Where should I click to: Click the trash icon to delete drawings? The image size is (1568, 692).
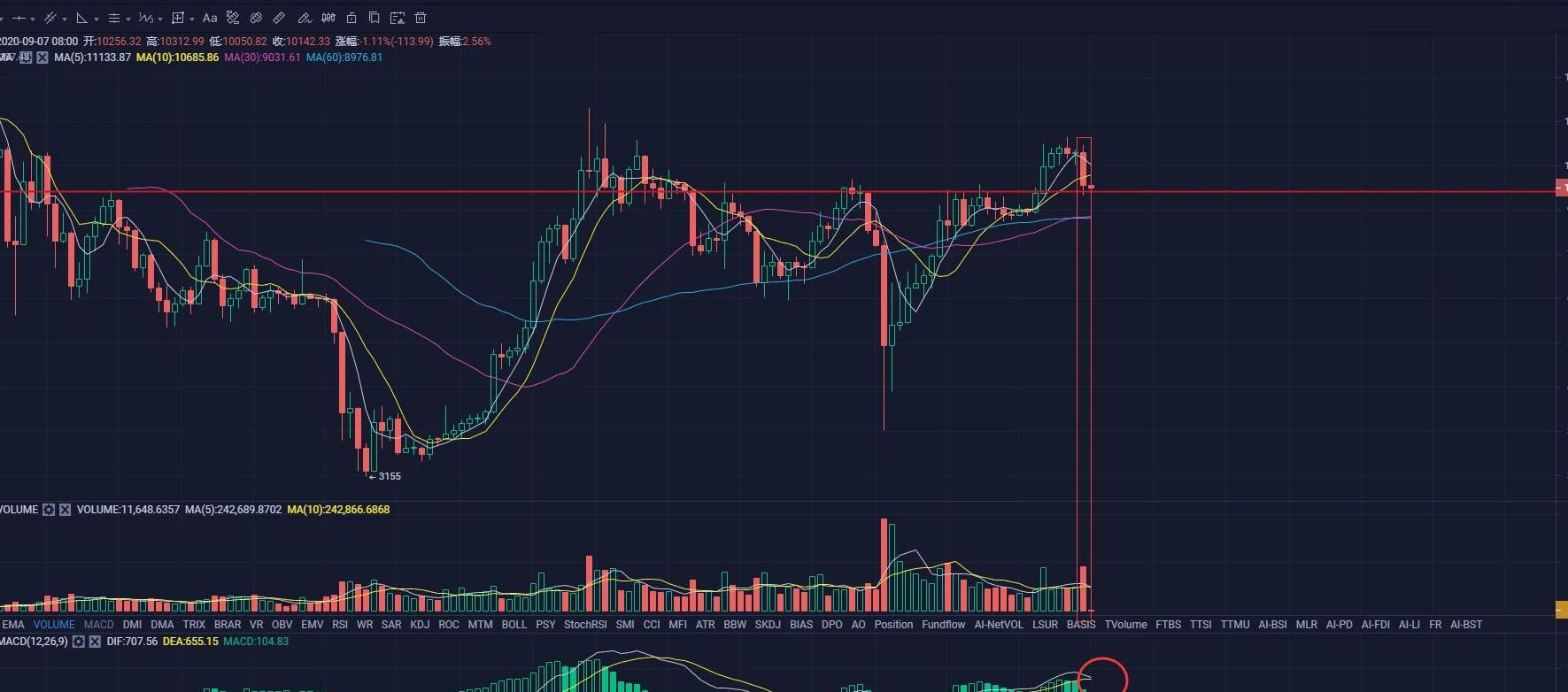[x=421, y=18]
